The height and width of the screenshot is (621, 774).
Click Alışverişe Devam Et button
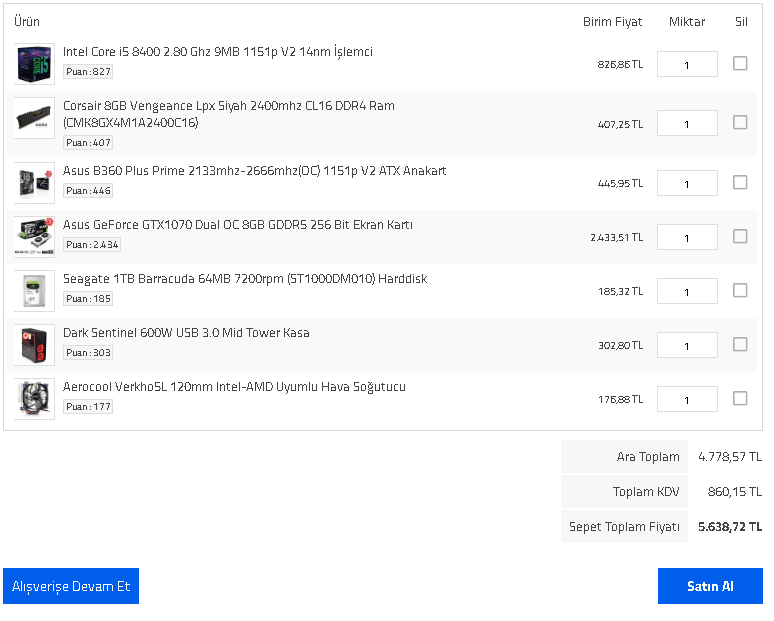71,586
